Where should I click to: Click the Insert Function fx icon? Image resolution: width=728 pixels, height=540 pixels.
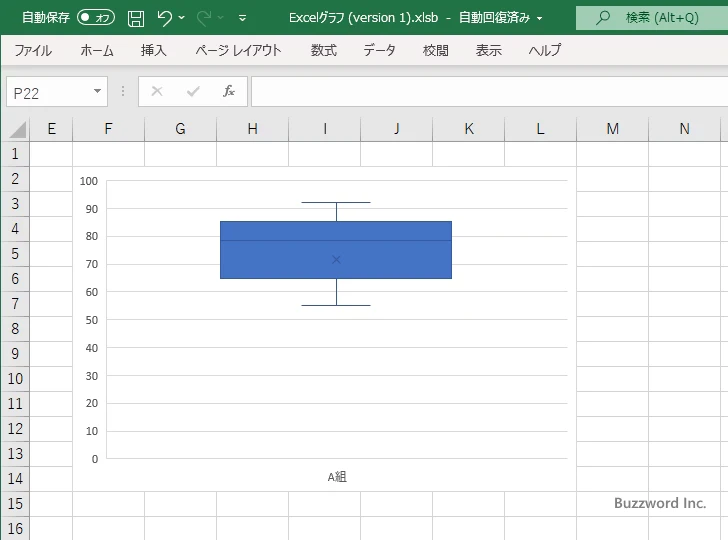click(x=229, y=91)
